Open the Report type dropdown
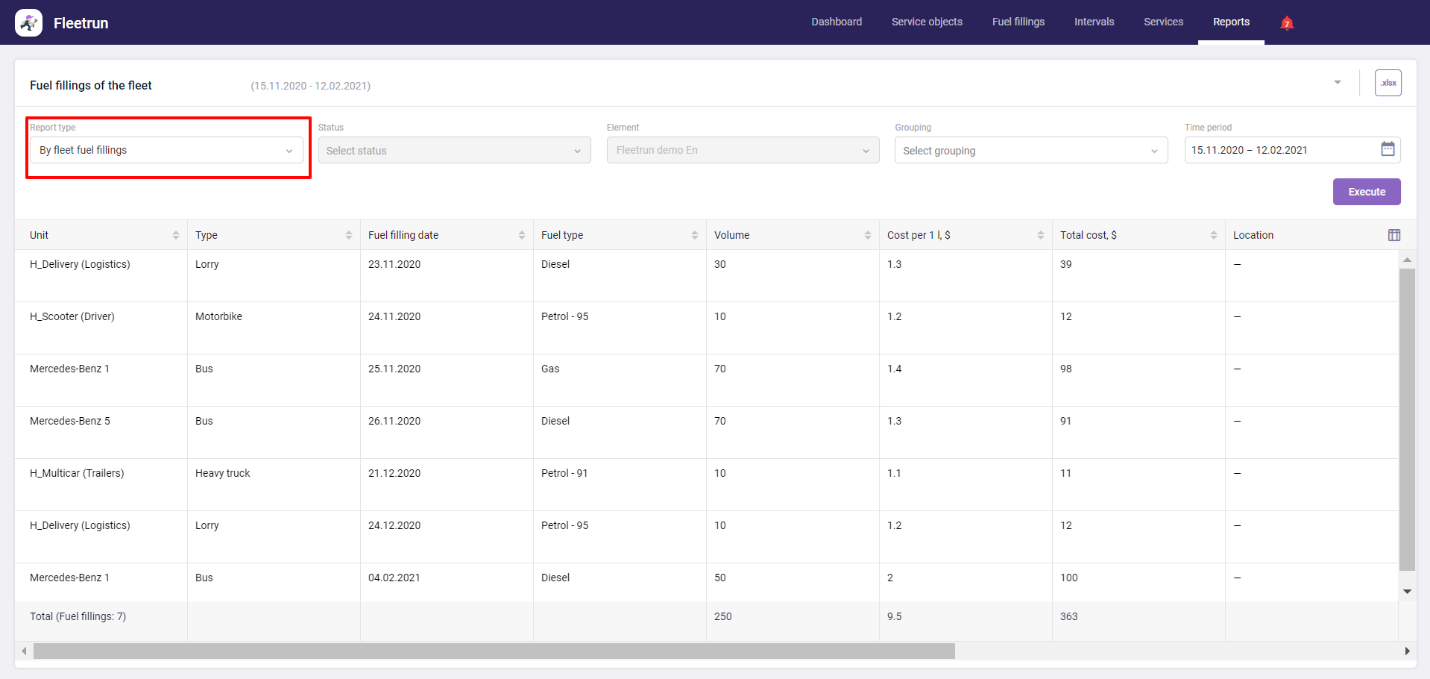 (166, 150)
